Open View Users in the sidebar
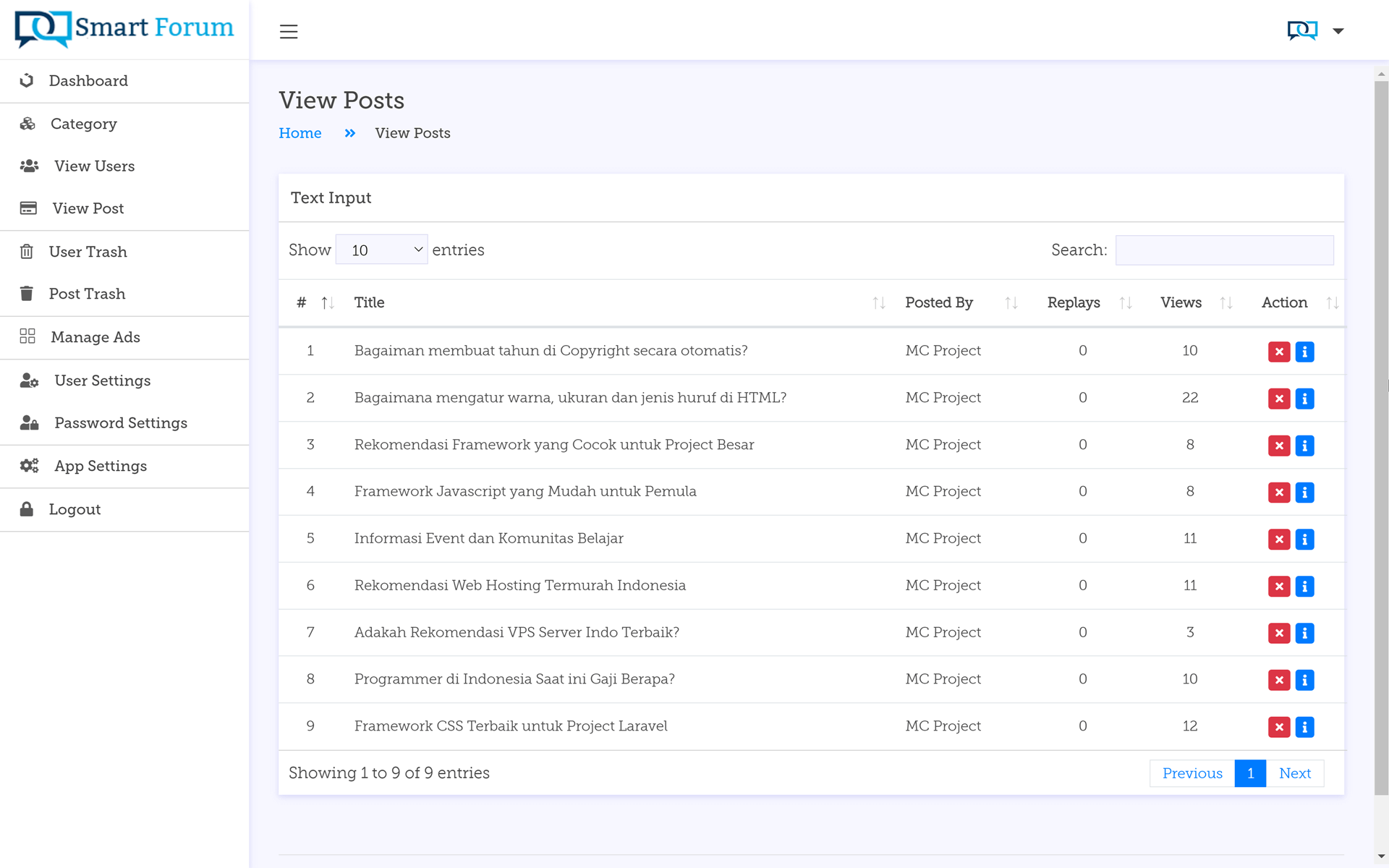This screenshot has width=1389, height=868. [93, 166]
